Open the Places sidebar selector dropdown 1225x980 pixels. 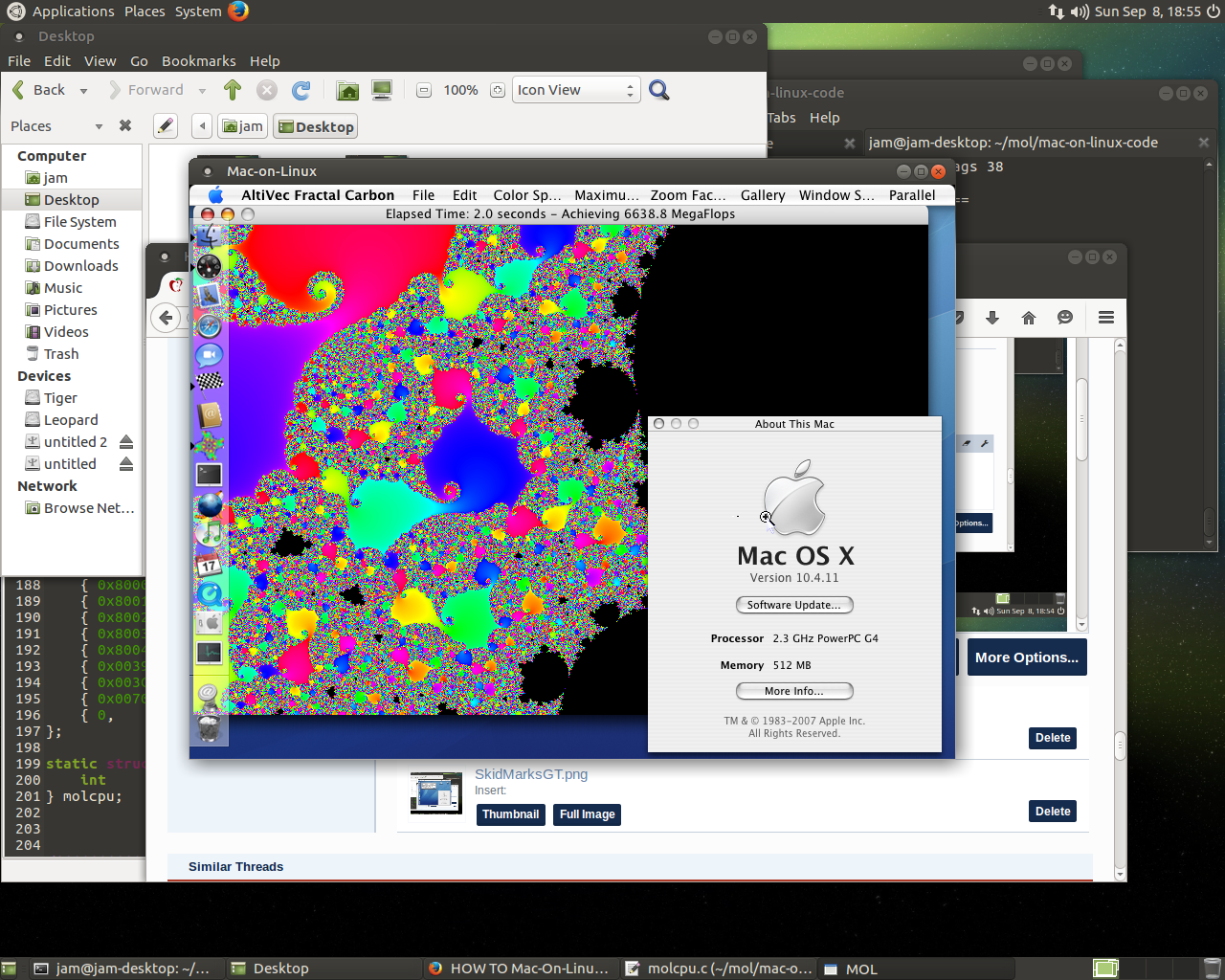(99, 126)
